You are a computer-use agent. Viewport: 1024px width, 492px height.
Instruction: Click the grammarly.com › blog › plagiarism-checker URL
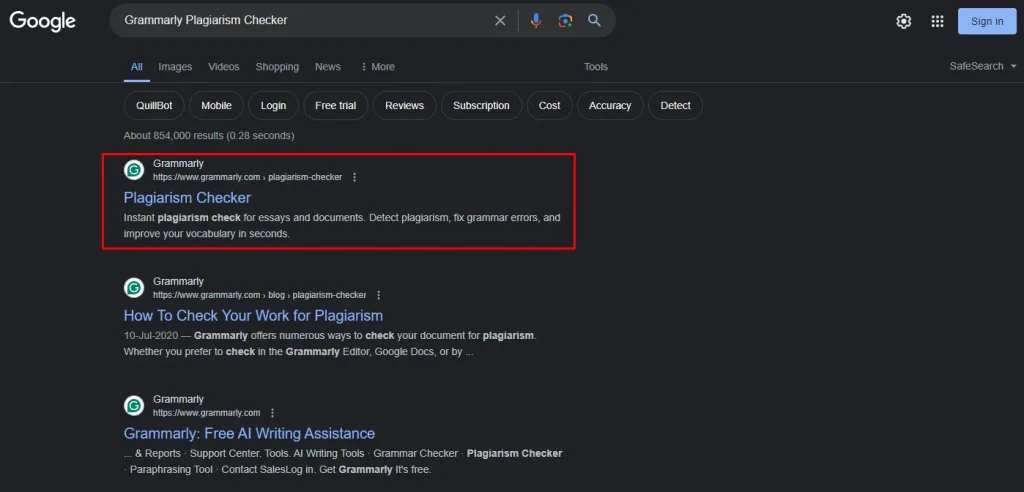(260, 295)
